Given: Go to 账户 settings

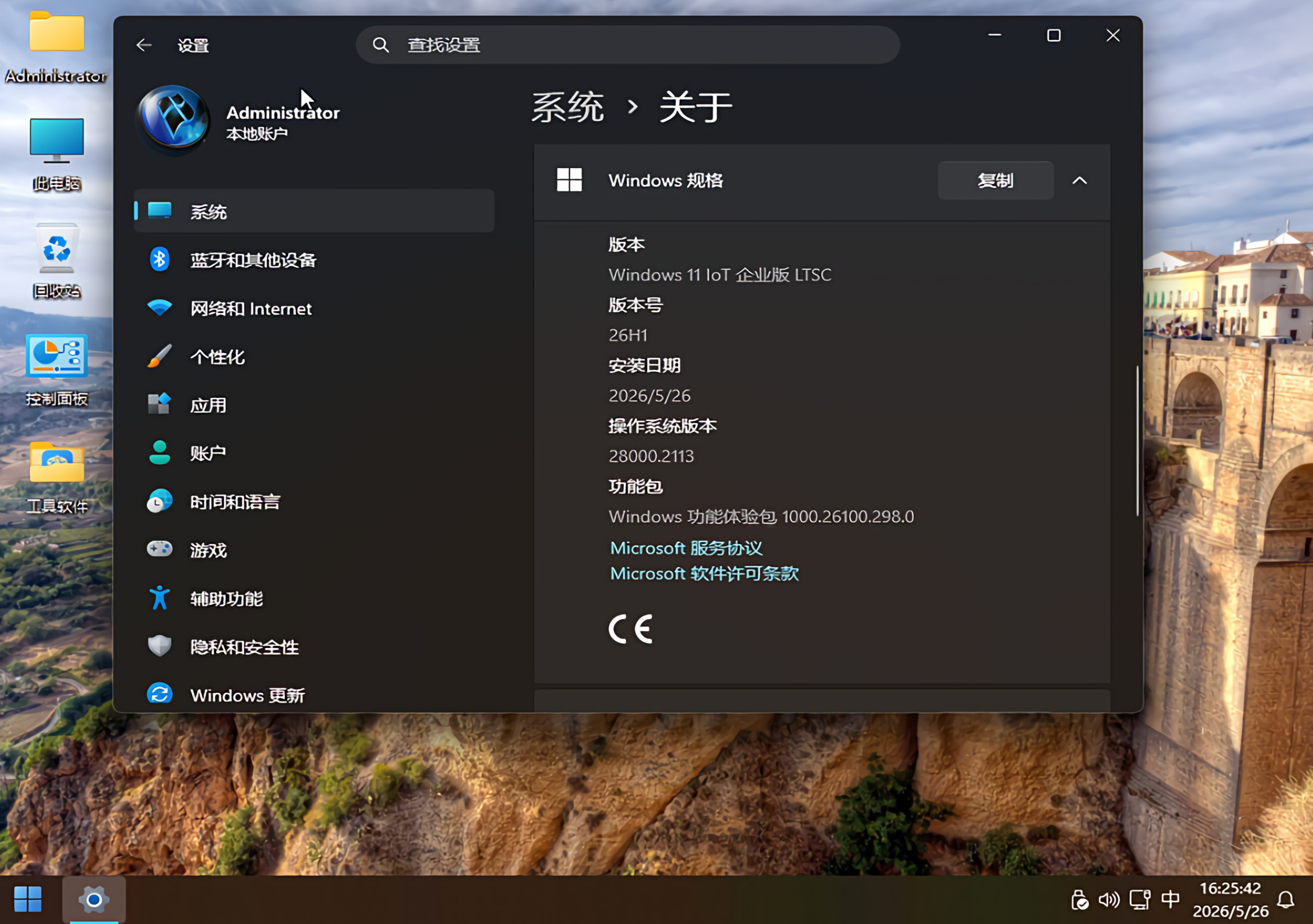Looking at the screenshot, I should 314,453.
